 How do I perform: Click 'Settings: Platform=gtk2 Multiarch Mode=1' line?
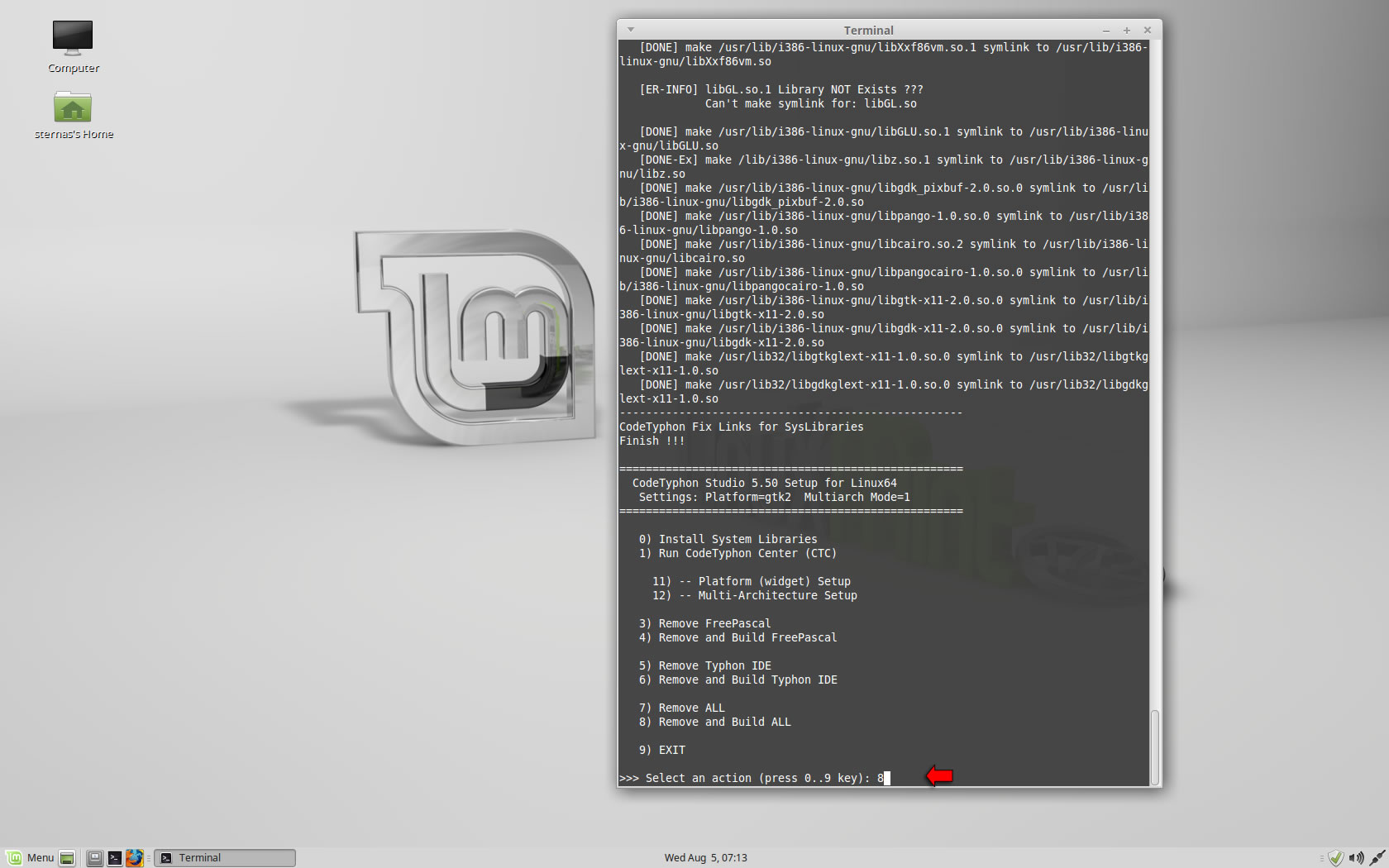pyautogui.click(x=774, y=497)
